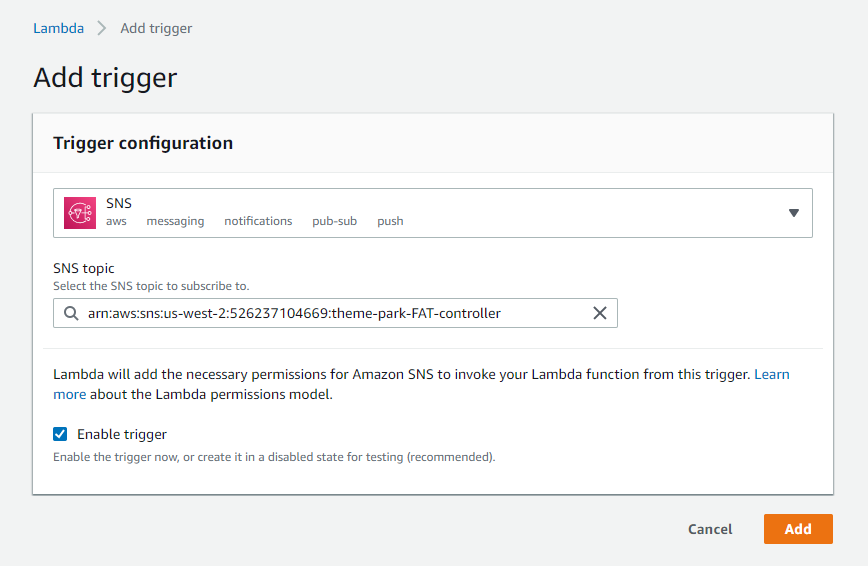Click inside the SNS topic ARN field

(x=335, y=313)
